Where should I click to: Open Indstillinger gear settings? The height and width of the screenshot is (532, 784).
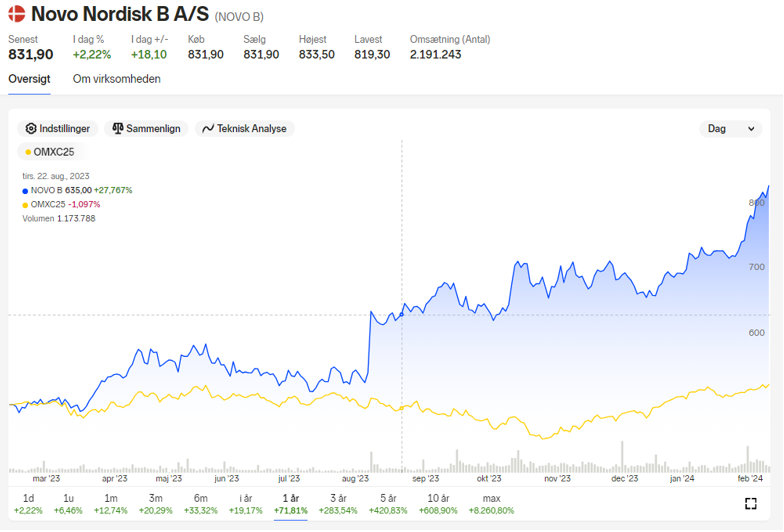[x=58, y=128]
